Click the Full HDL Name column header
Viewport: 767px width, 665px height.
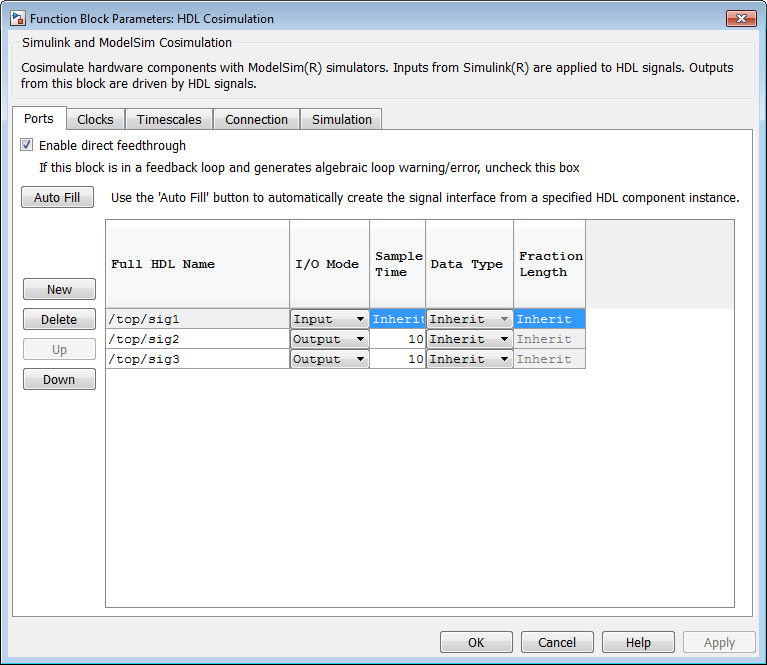click(198, 264)
